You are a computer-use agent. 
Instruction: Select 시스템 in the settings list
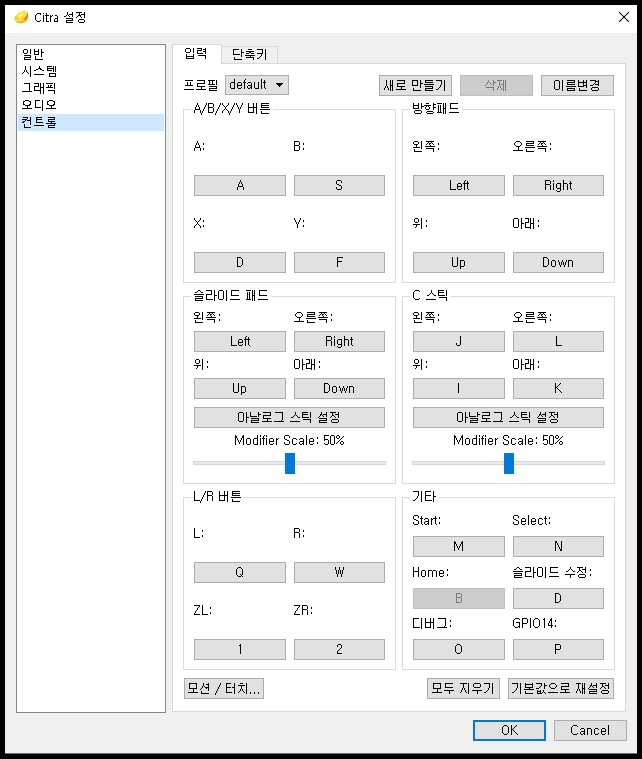(x=91, y=71)
